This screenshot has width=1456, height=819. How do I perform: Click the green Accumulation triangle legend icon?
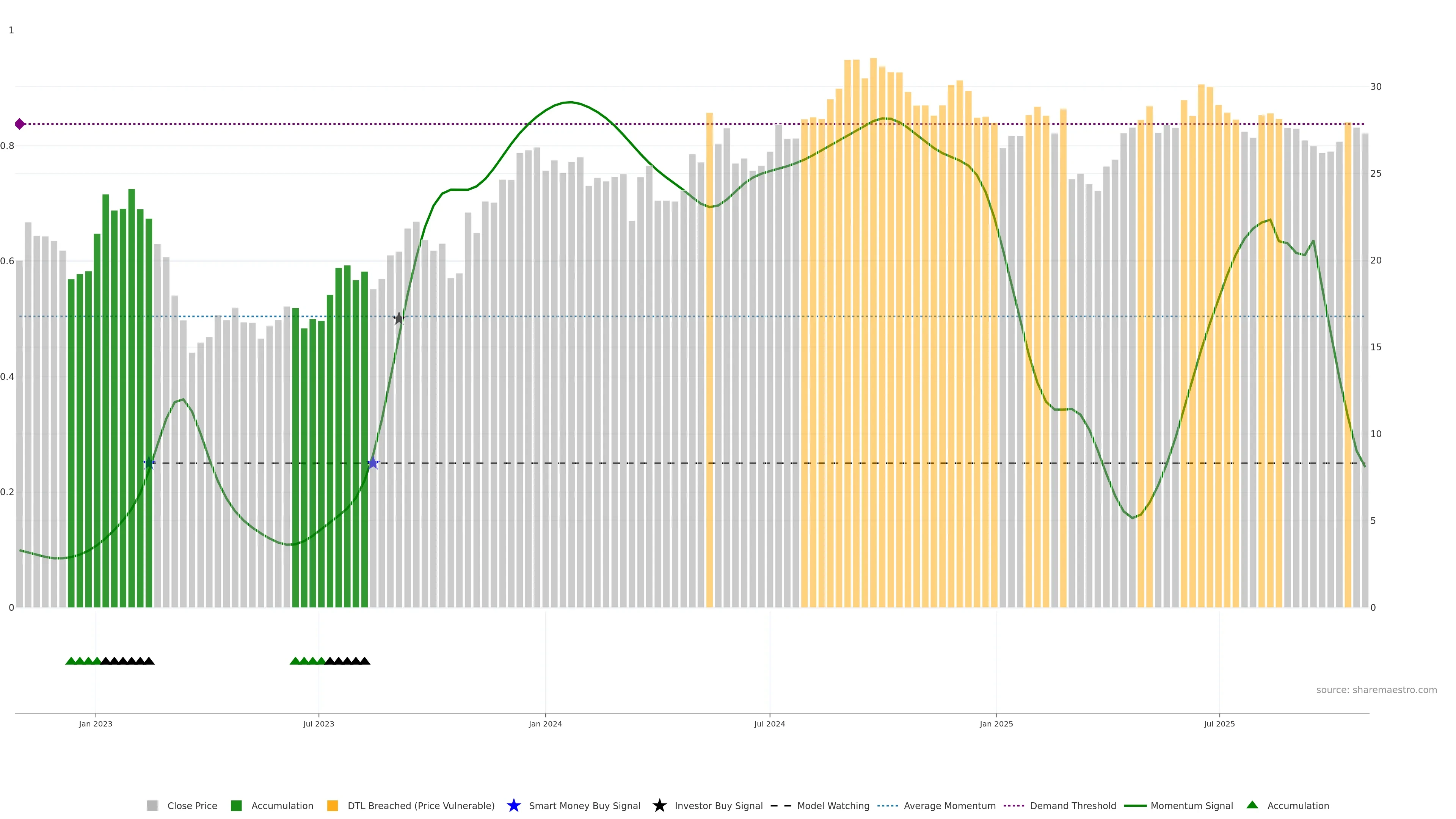coord(1252,805)
